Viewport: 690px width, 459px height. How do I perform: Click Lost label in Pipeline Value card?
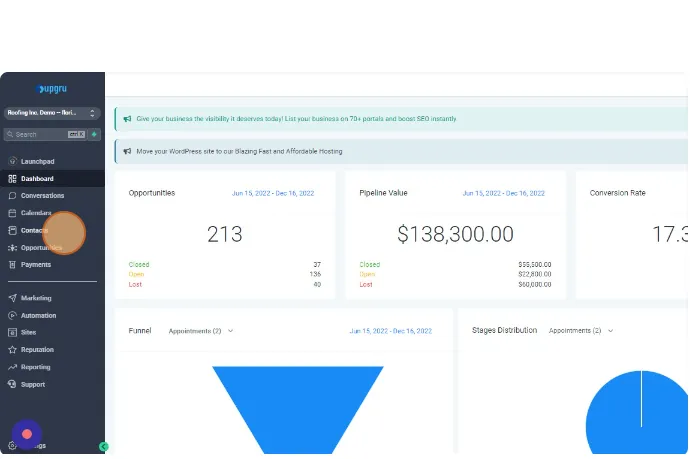366,284
